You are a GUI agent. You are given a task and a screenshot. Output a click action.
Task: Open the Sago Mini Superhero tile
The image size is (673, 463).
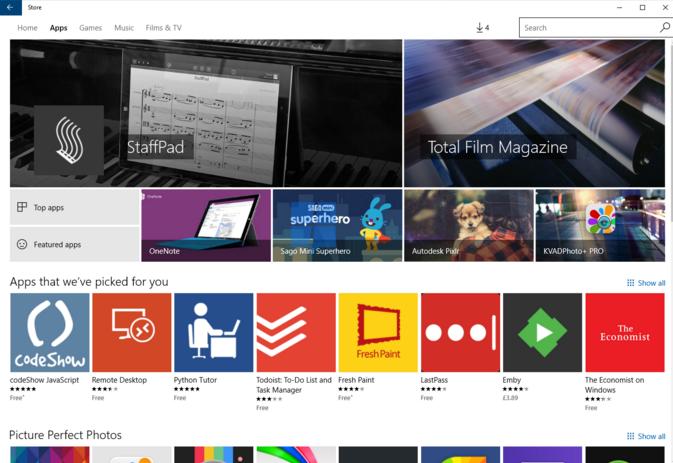tap(337, 225)
